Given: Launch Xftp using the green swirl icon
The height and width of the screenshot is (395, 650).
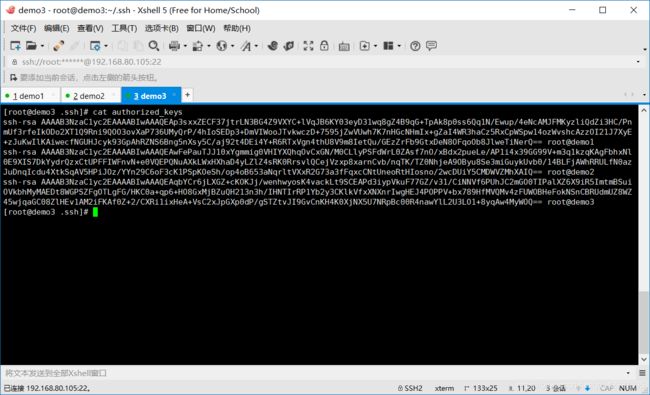Looking at the screenshot, I should point(272,46).
